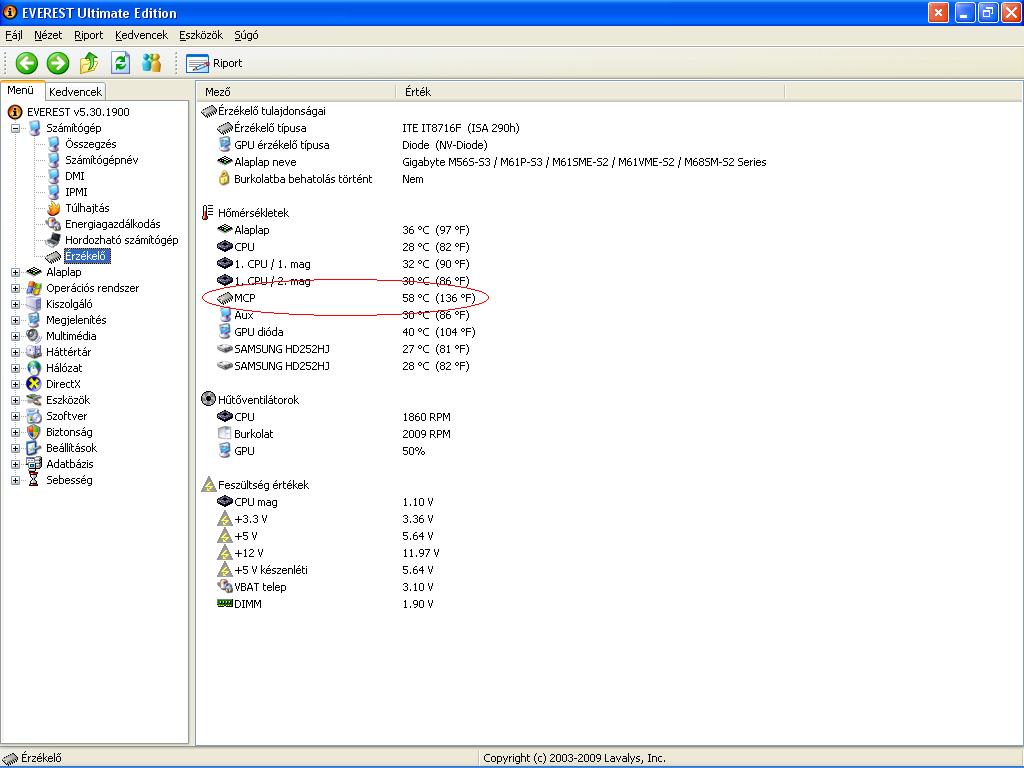The width and height of the screenshot is (1024, 768).
Task: Expand the Hálózat tree node
Action: coord(15,368)
